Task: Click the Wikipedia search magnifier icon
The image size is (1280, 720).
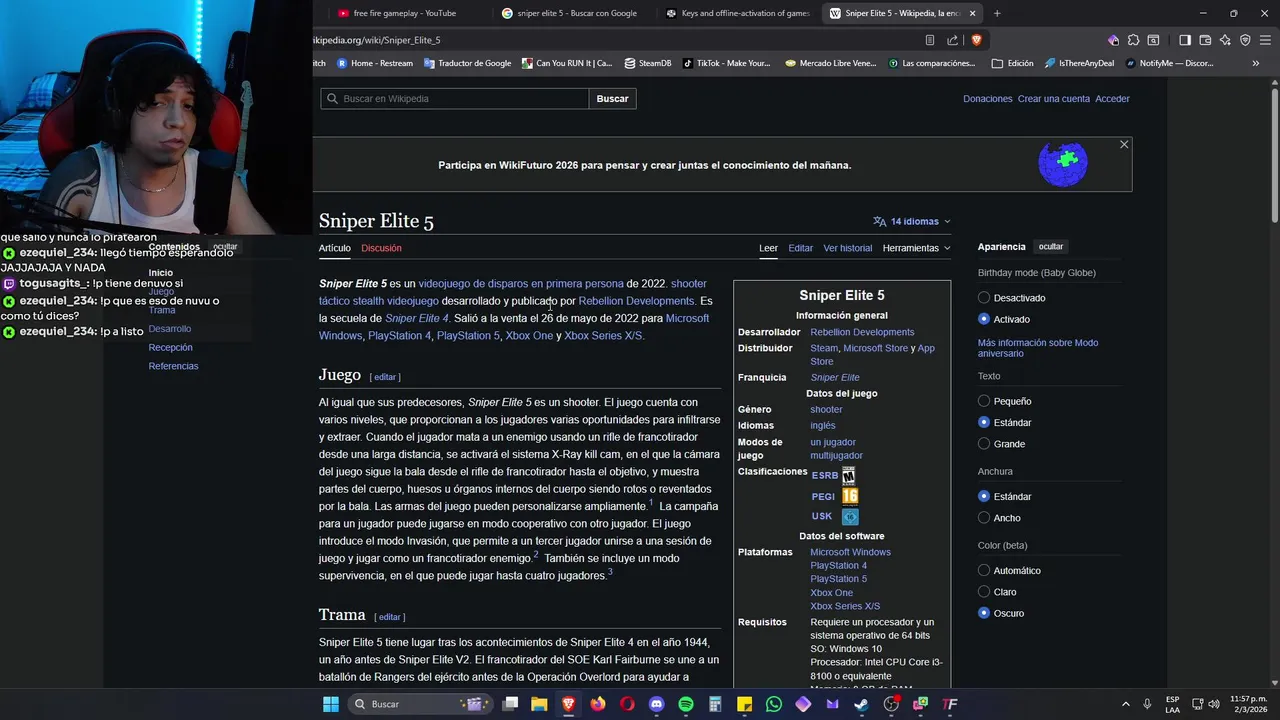Action: point(332,99)
